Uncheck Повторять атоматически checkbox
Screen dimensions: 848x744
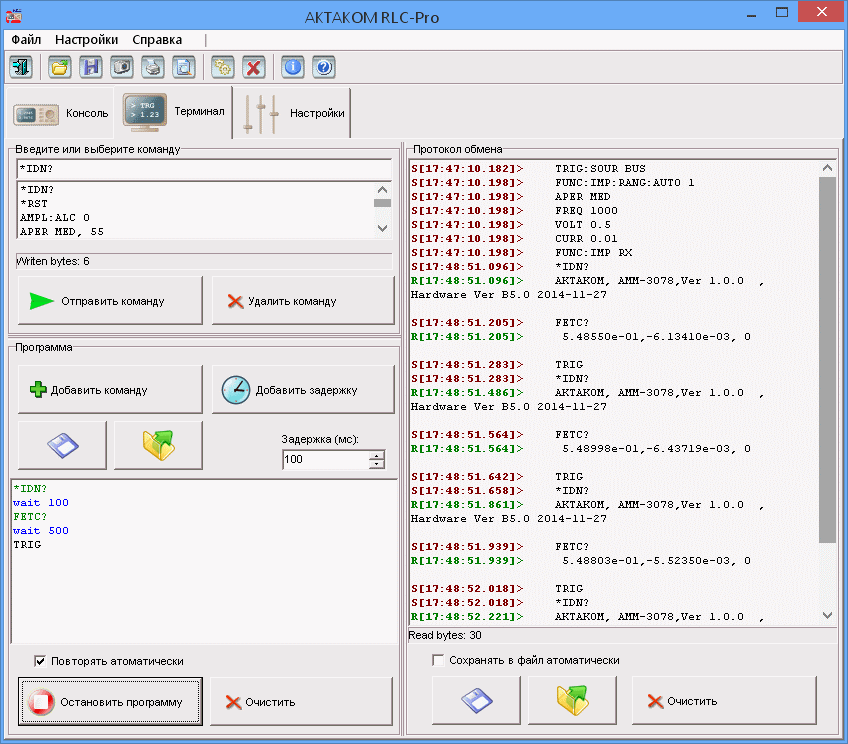[x=40, y=661]
